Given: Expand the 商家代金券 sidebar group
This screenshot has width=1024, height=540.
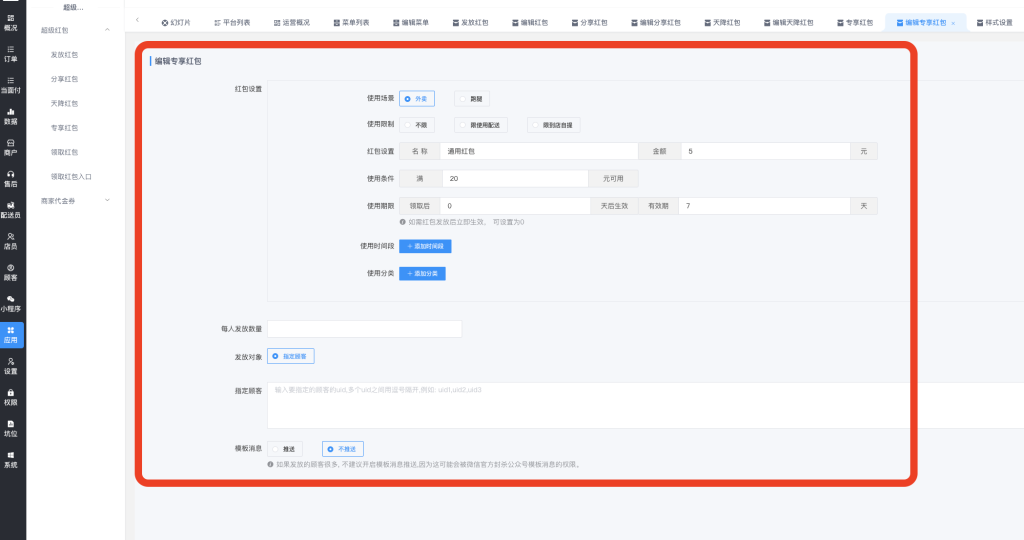Looking at the screenshot, I should click(x=107, y=201).
